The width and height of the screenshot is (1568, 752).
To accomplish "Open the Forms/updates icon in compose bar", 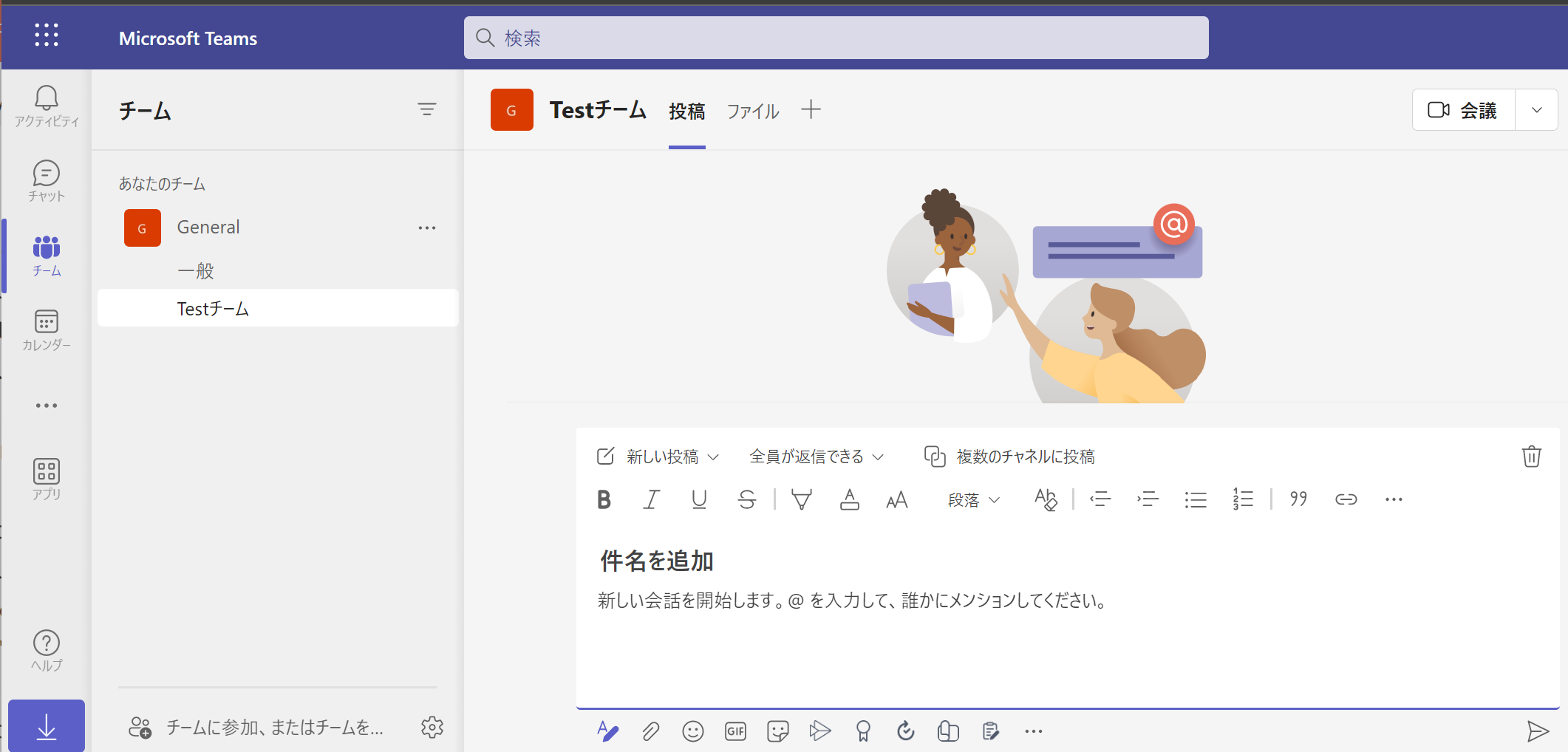I will pyautogui.click(x=991, y=731).
